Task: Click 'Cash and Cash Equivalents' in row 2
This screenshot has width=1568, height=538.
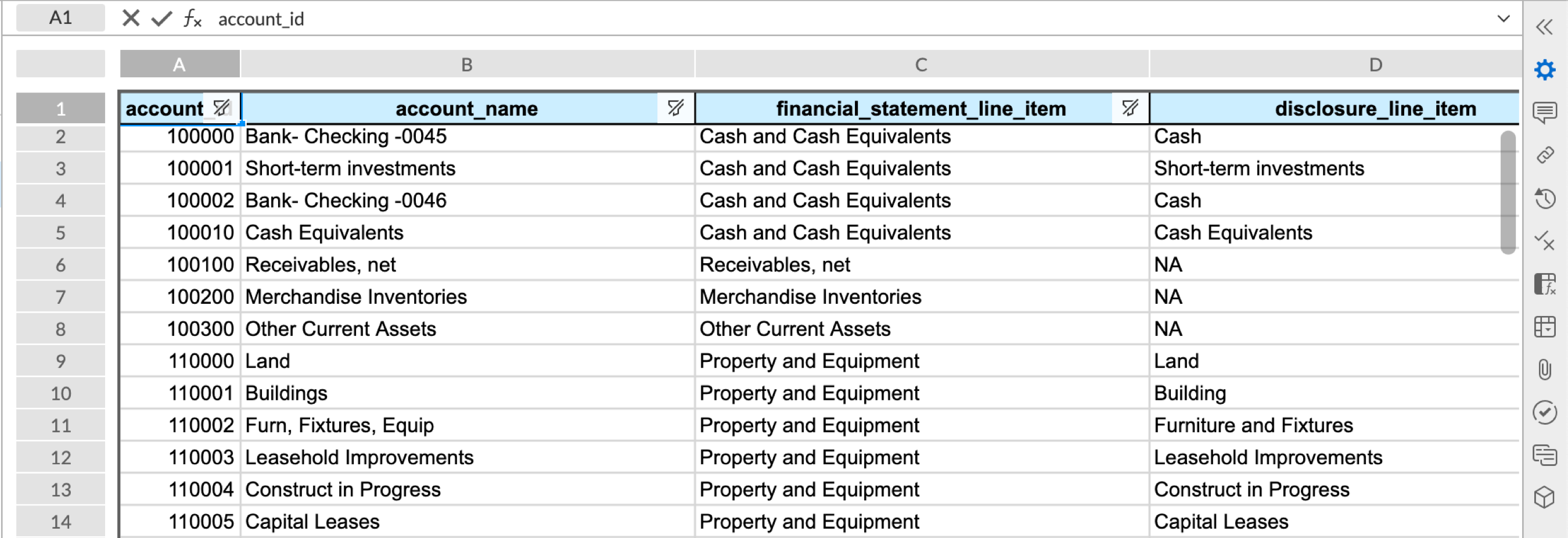Action: click(x=922, y=137)
